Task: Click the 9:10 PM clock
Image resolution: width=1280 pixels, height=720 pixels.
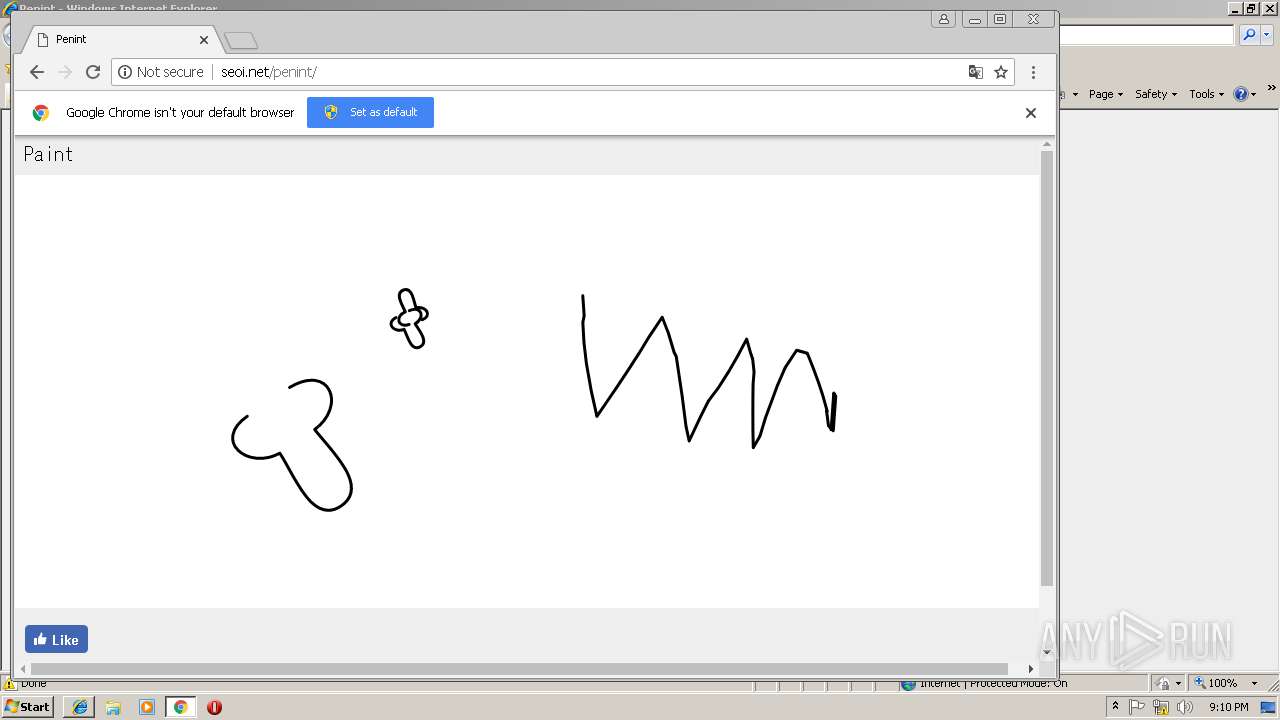Action: point(1229,707)
